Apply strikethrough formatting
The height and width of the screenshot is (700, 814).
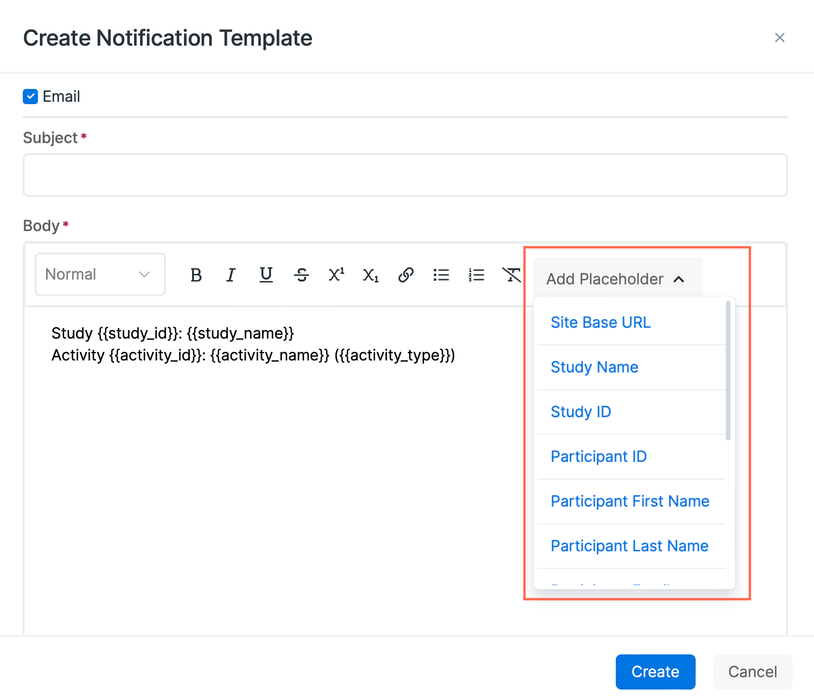301,274
